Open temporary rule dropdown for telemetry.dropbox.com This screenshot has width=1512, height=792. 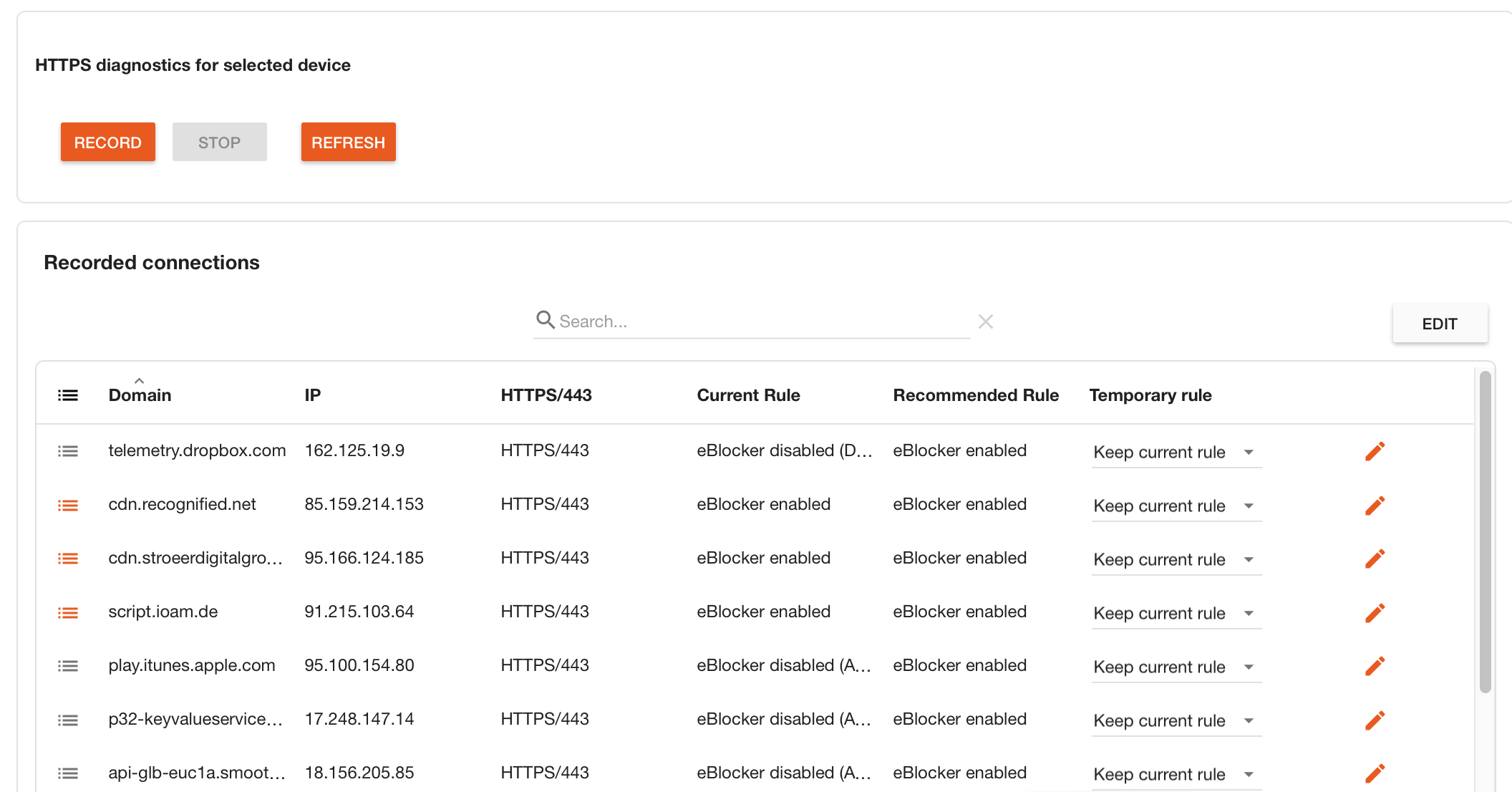[x=1176, y=453]
